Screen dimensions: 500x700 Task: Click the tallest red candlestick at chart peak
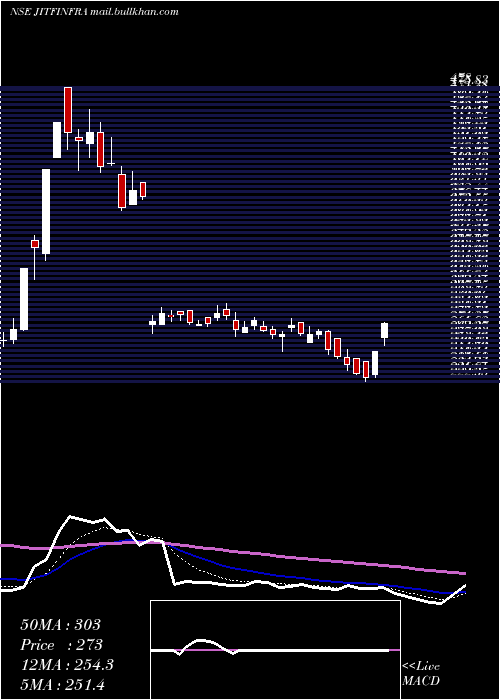click(x=68, y=110)
